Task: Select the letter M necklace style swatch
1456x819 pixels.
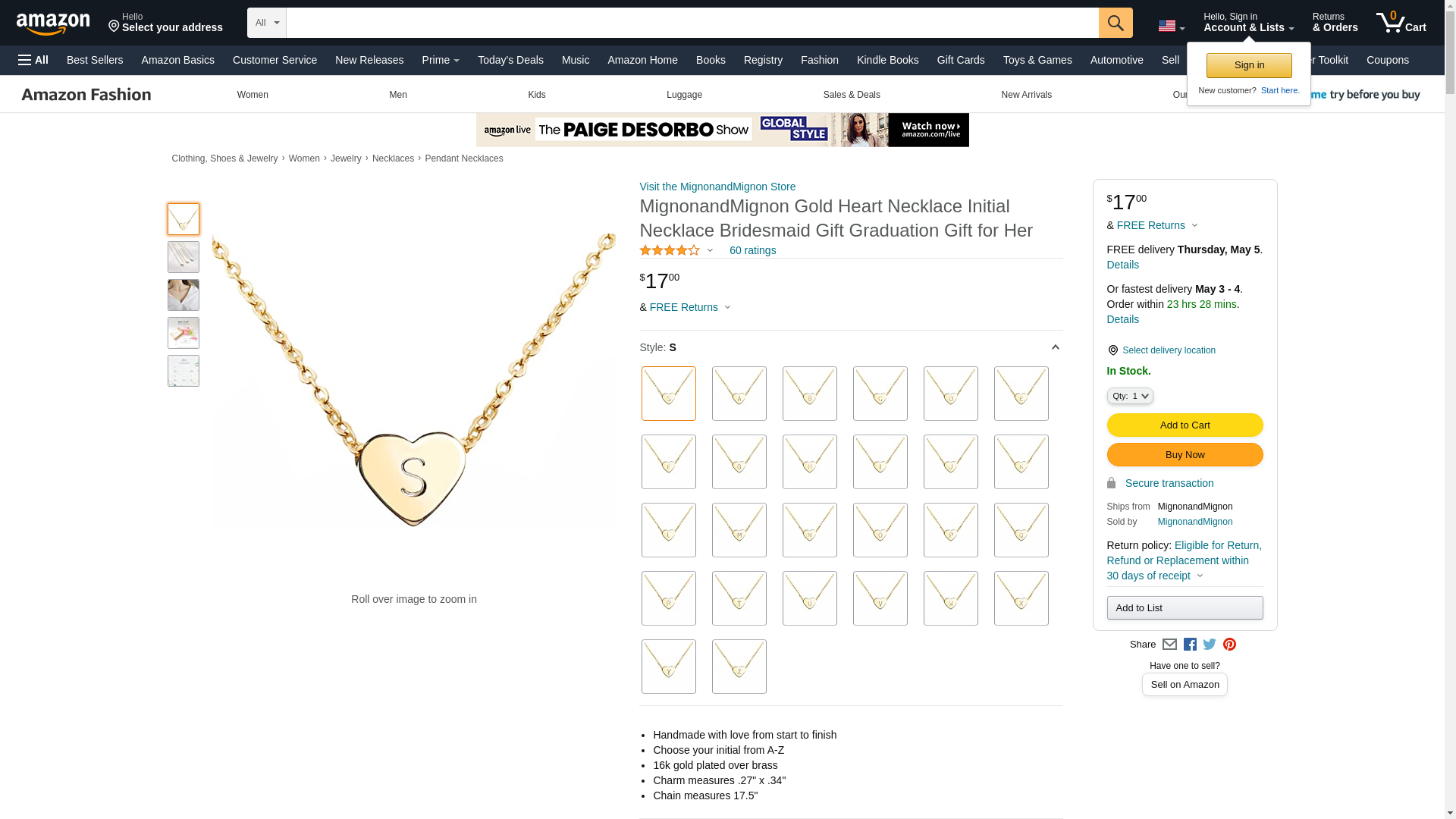Action: [x=739, y=530]
